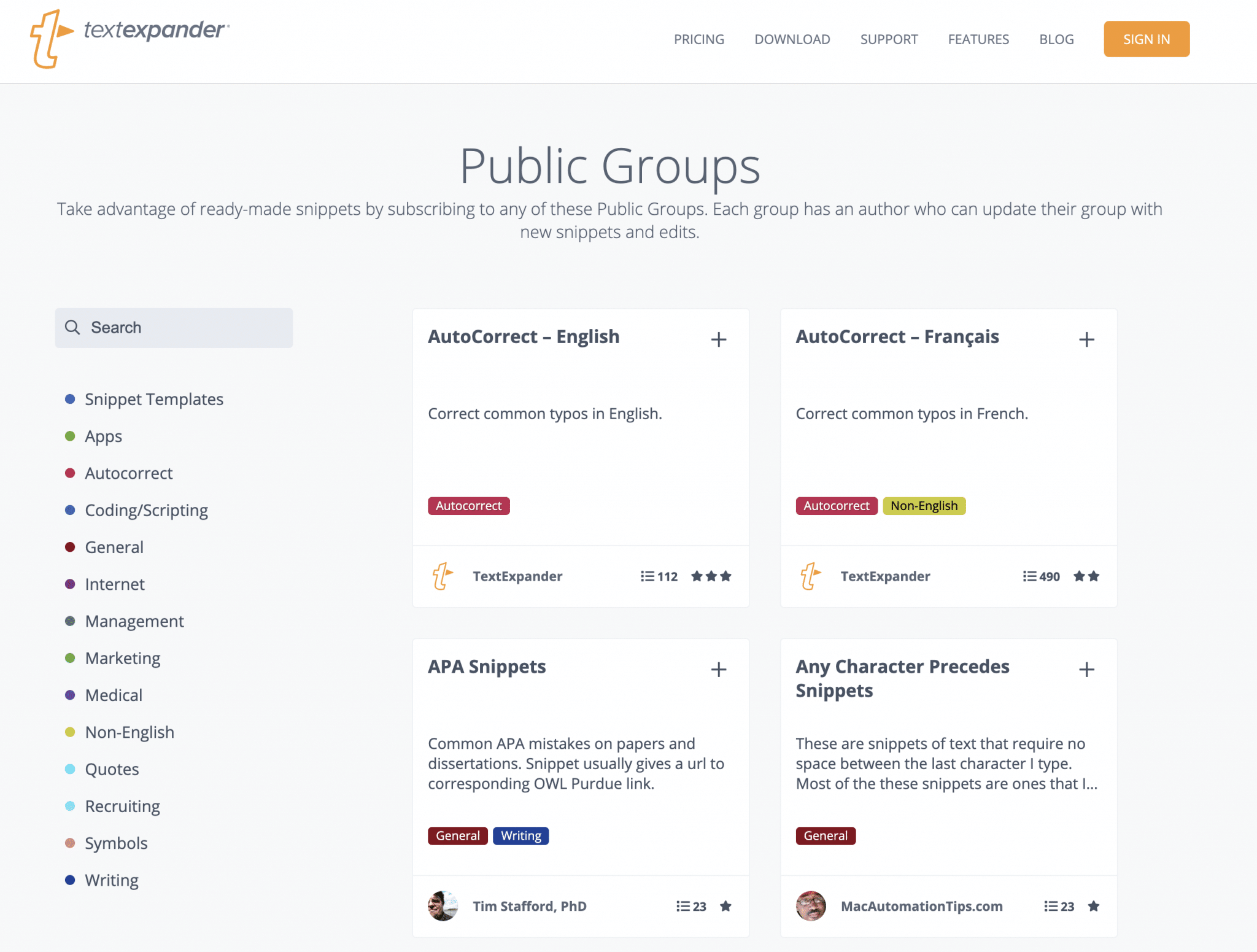The width and height of the screenshot is (1257, 952).
Task: Go to the Features page
Action: tap(978, 39)
